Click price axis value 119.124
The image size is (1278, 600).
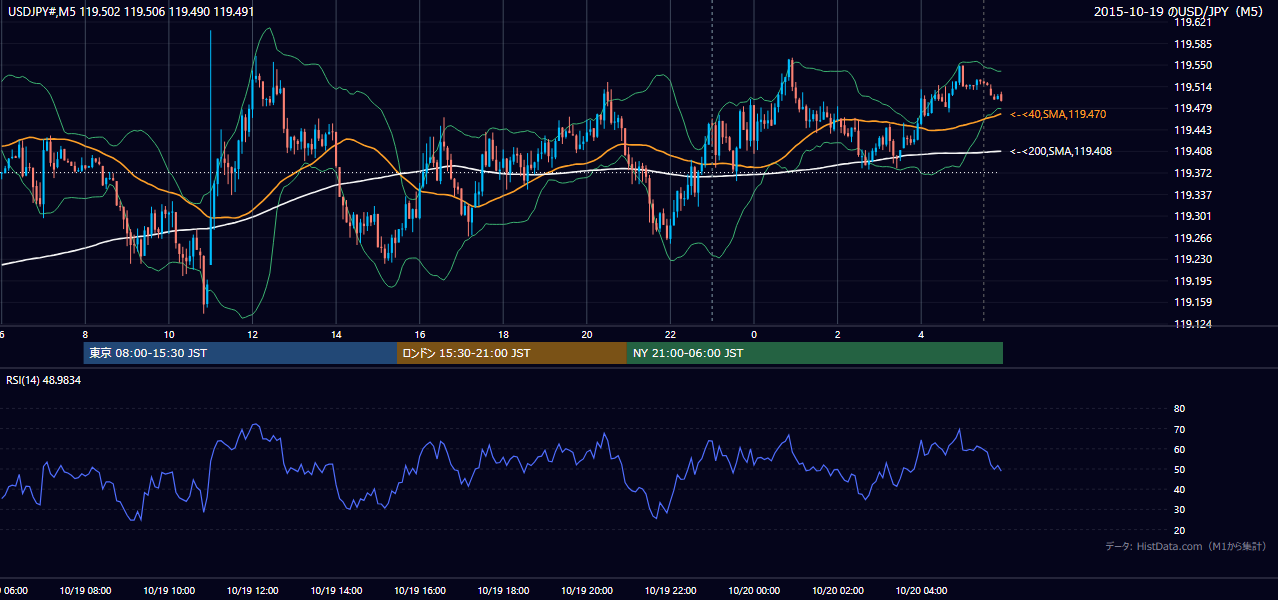click(x=1194, y=324)
